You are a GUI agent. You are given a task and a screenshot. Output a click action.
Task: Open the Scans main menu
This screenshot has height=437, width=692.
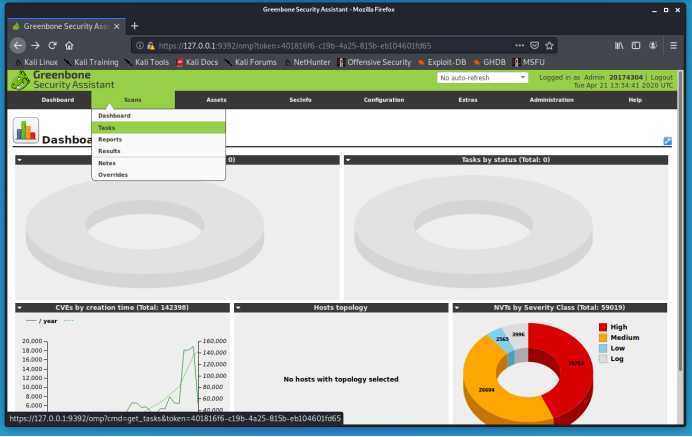[x=133, y=100]
